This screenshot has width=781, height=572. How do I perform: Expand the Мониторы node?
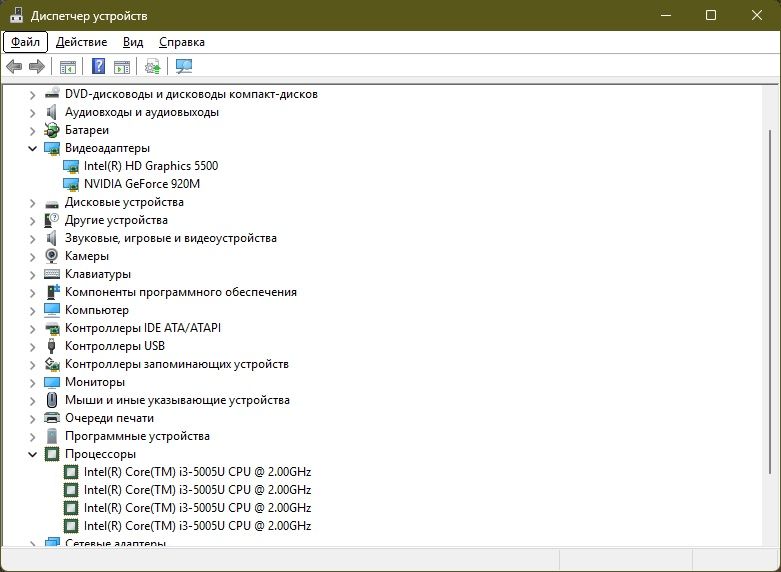coord(32,382)
